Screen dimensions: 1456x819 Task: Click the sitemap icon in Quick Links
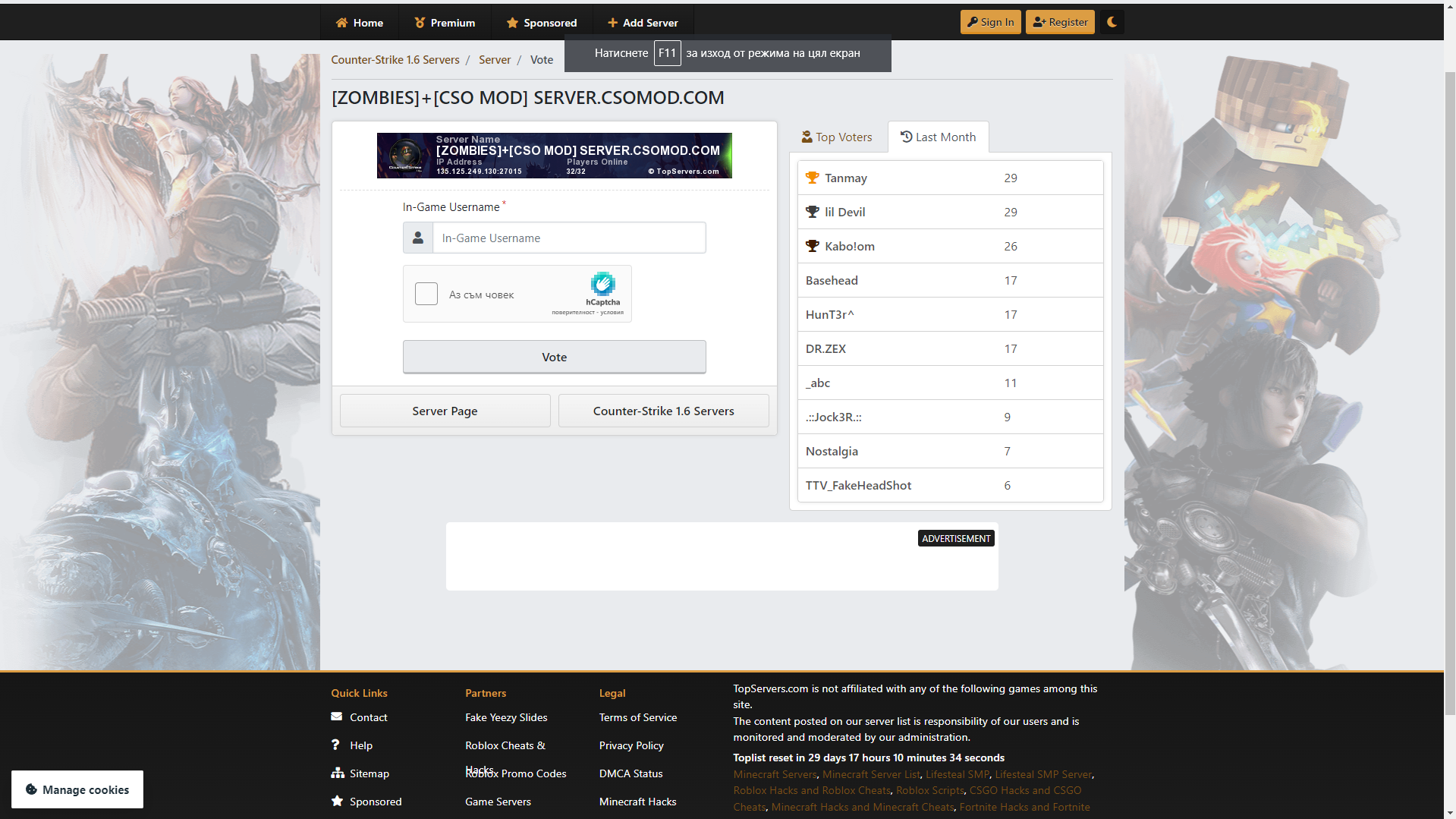tap(338, 773)
